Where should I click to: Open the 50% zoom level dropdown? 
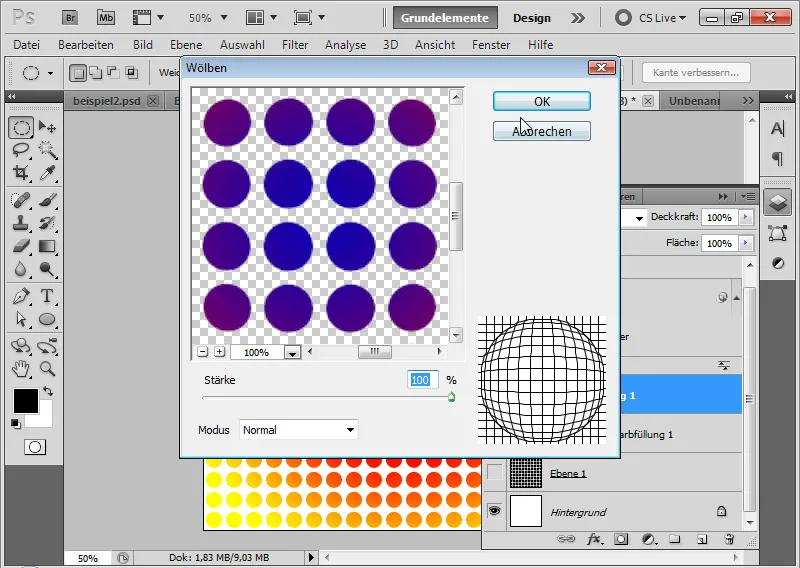tap(224, 18)
